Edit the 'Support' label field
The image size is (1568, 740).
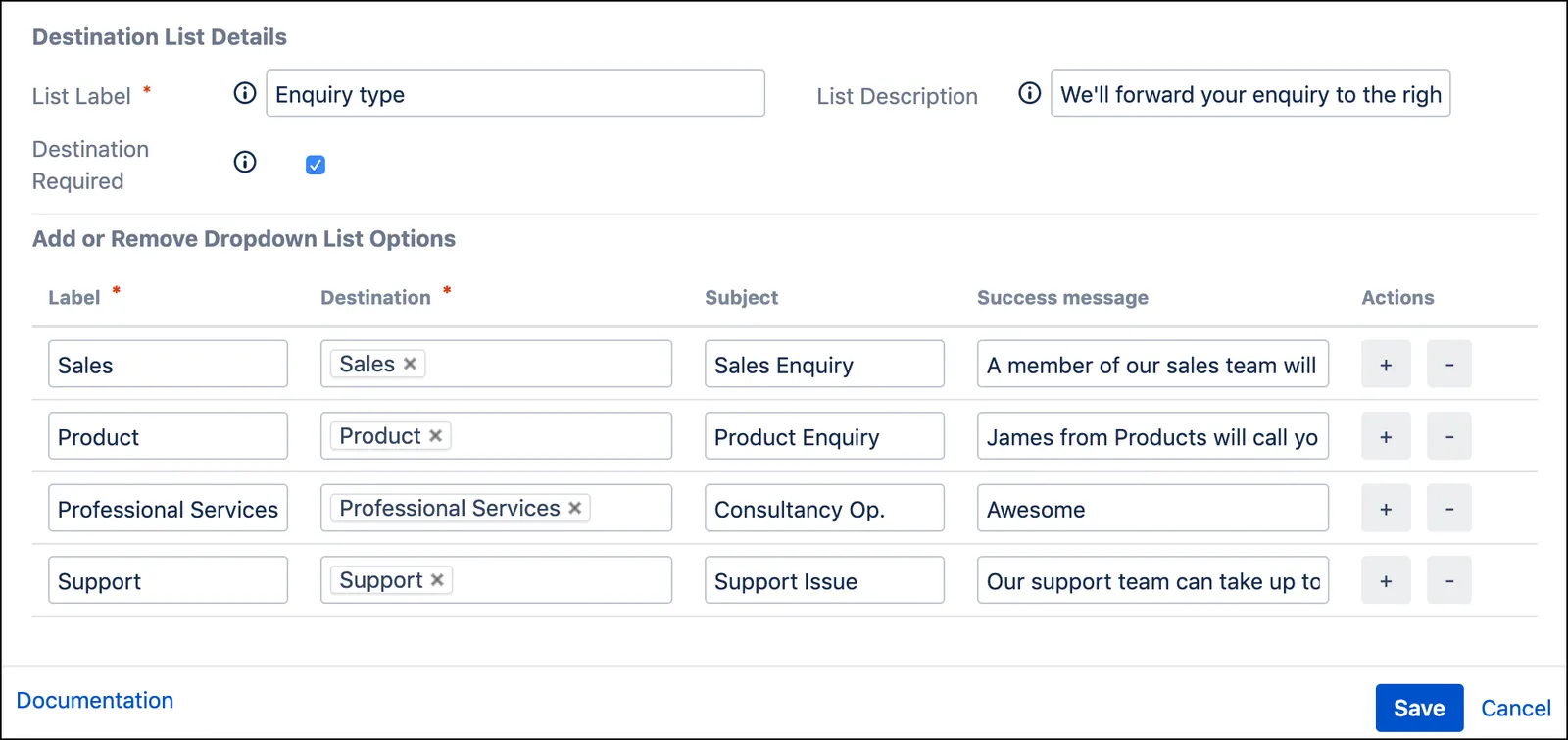(168, 580)
